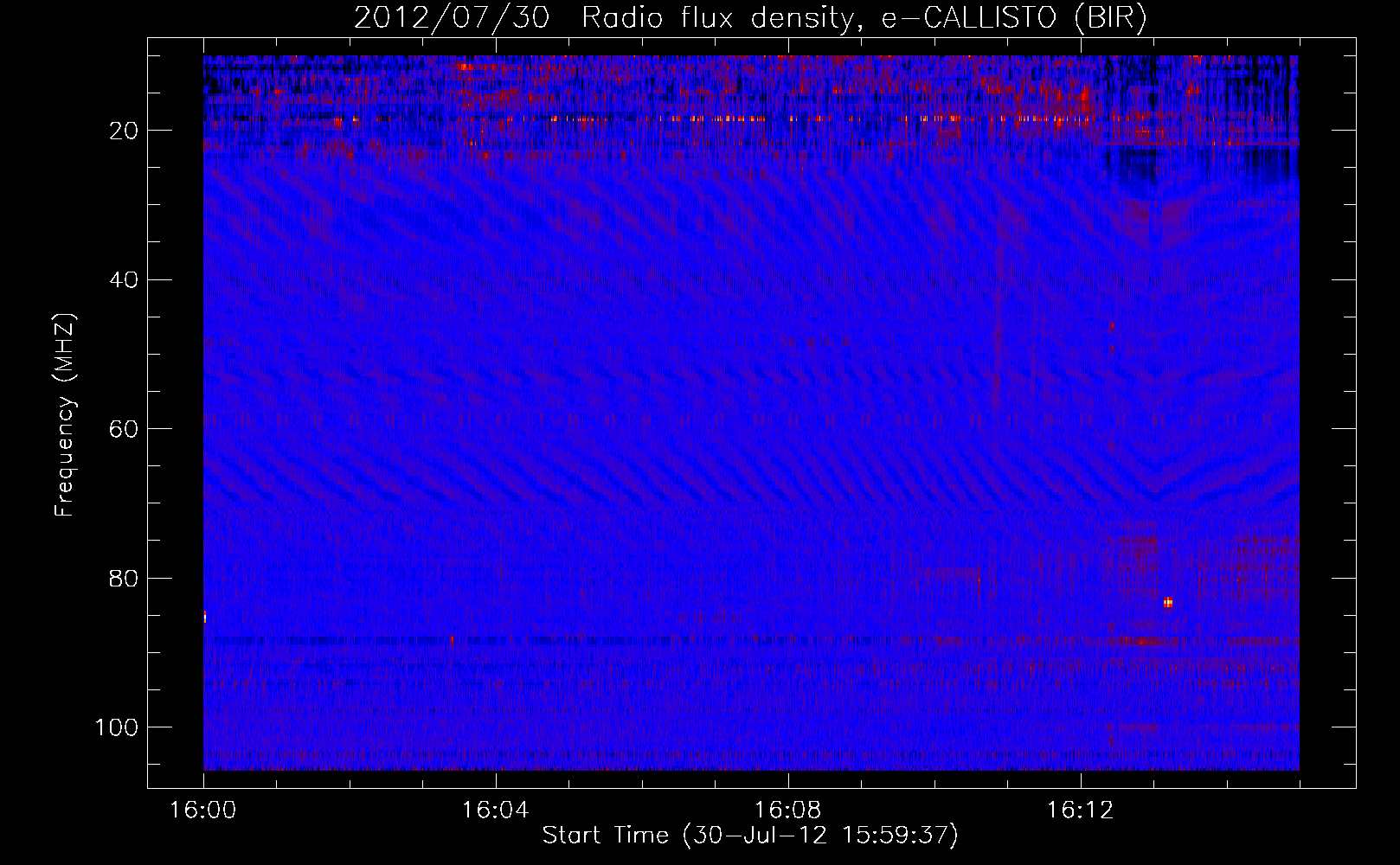Click the 80 frequency tick label
The height and width of the screenshot is (865, 1400).
[124, 578]
